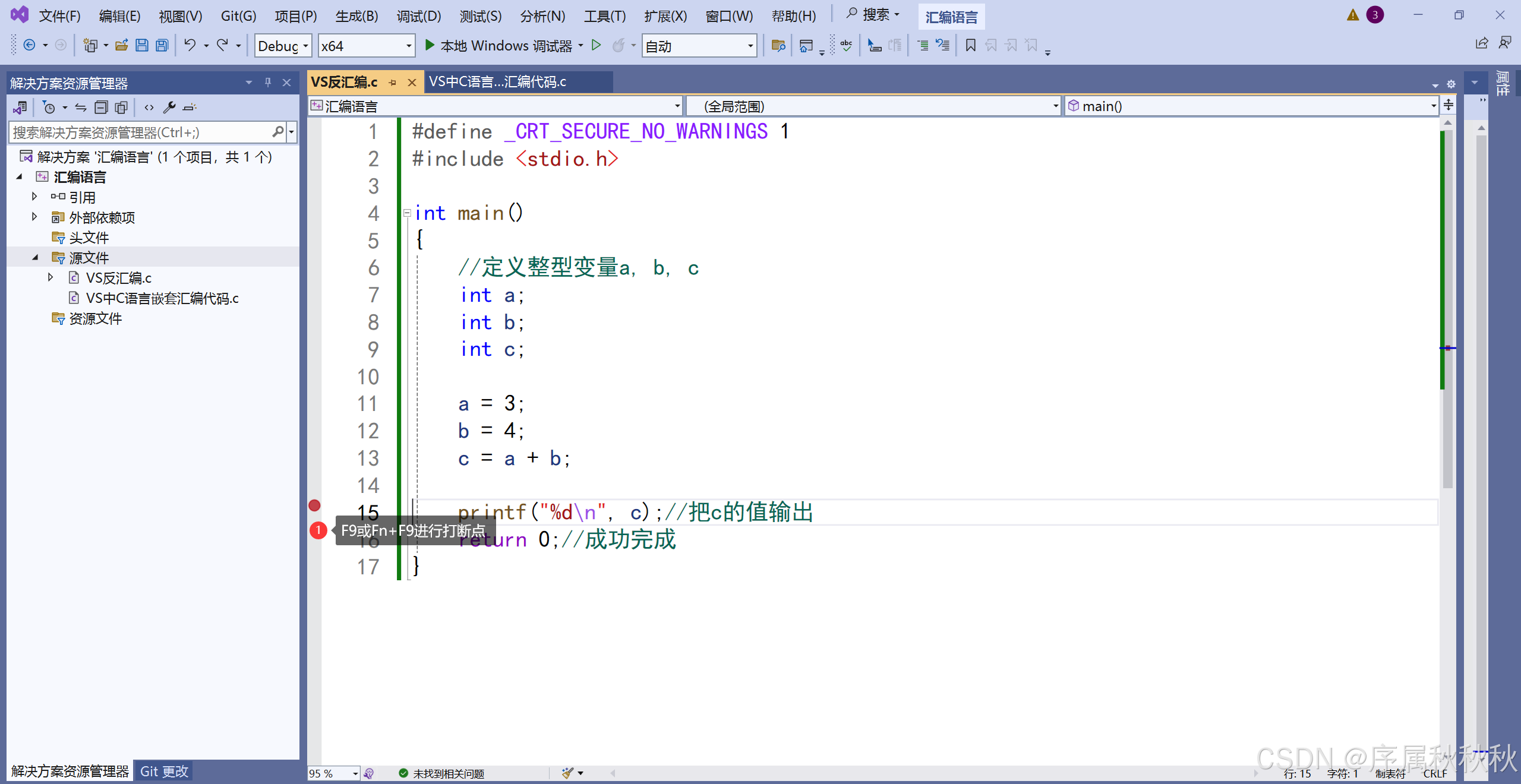Select the 头文件 folder in the tree

89,237
